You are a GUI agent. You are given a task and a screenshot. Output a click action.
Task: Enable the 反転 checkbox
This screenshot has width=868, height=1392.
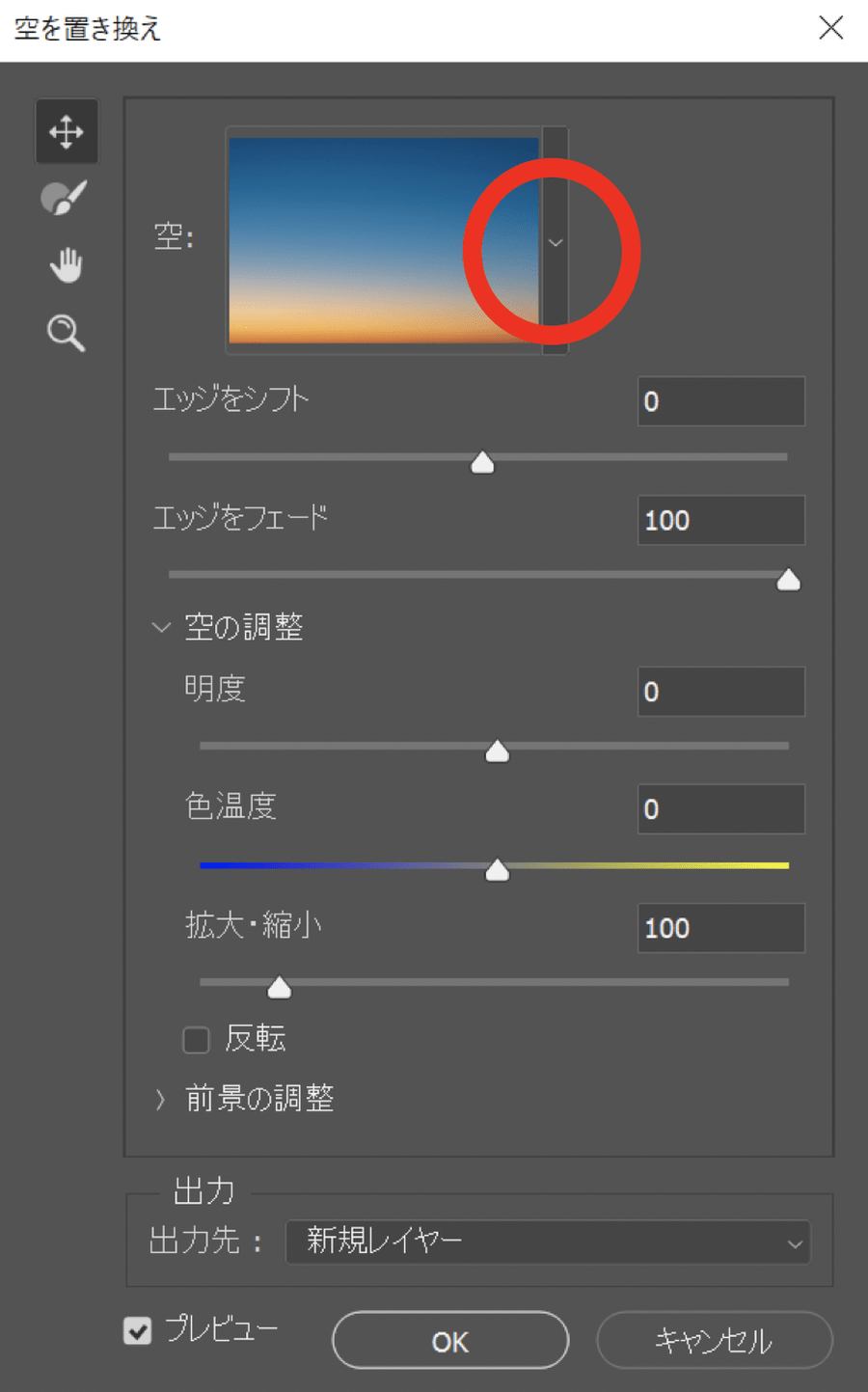197,1040
